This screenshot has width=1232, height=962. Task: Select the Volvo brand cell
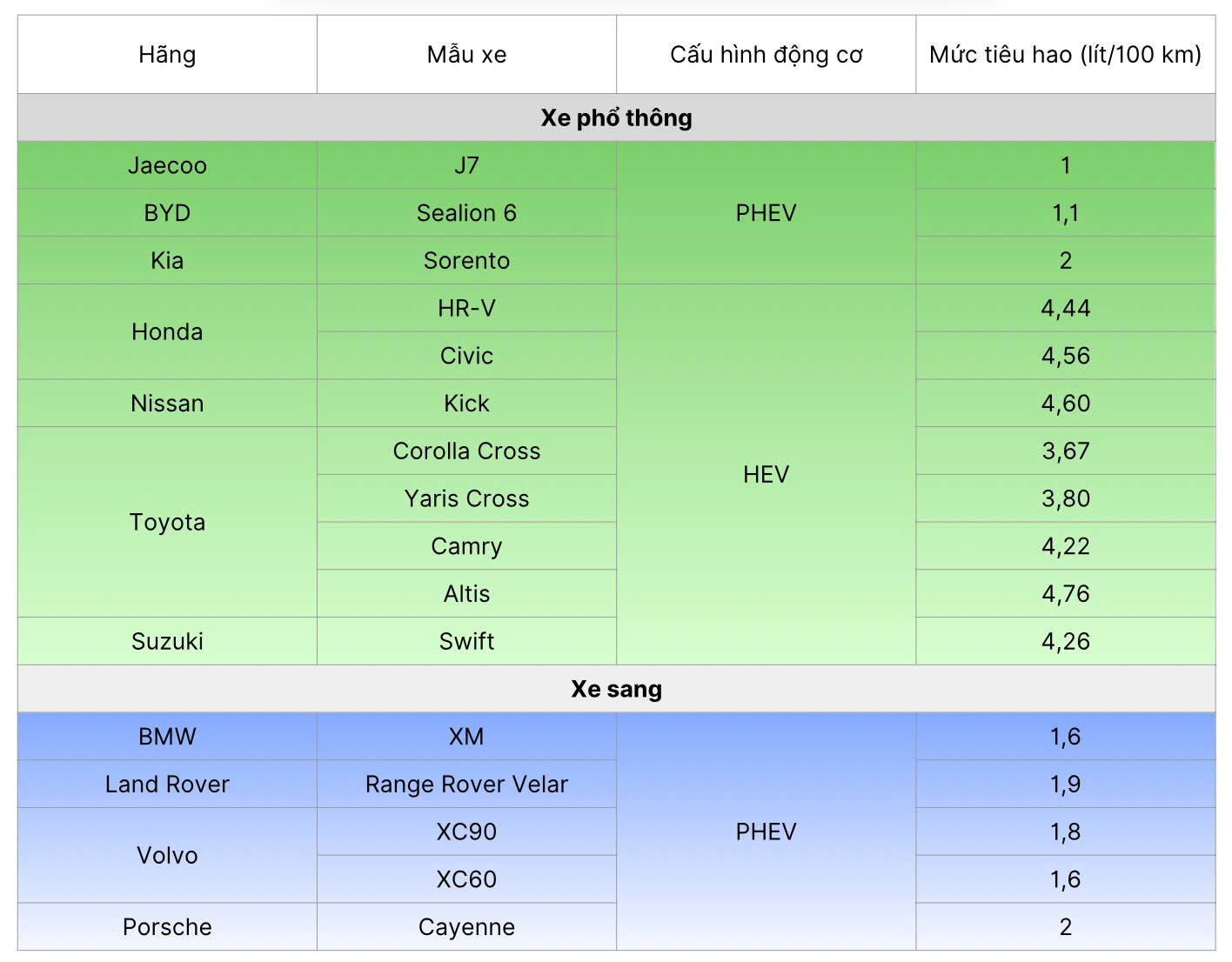[167, 855]
